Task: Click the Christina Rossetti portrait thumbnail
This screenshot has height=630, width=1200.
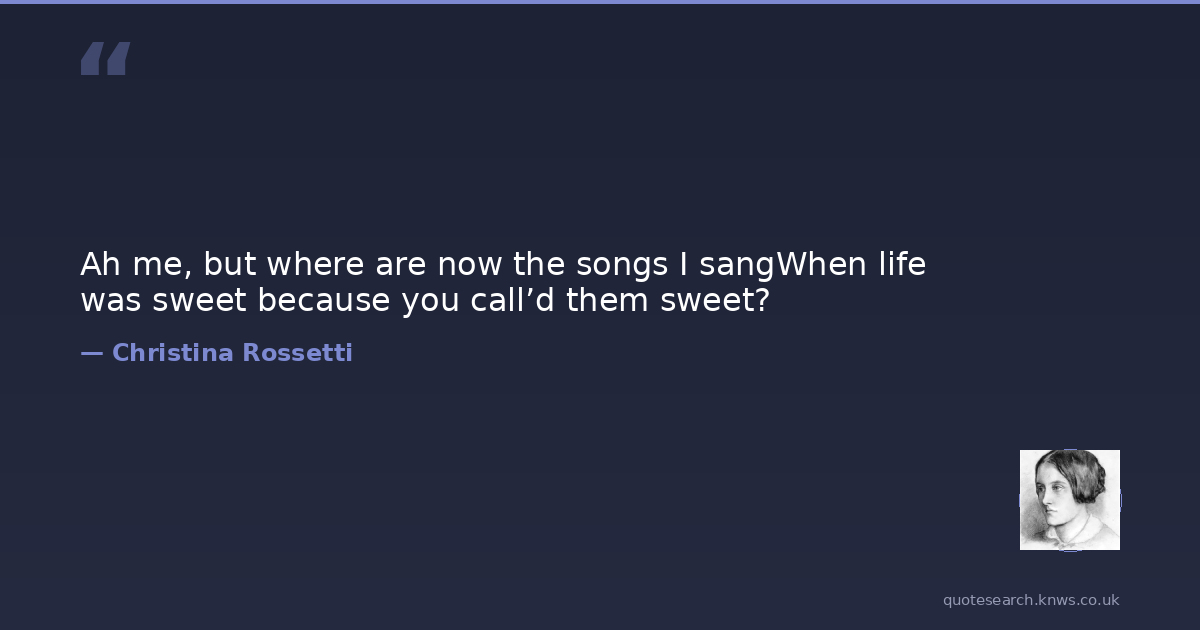Action: click(1069, 500)
